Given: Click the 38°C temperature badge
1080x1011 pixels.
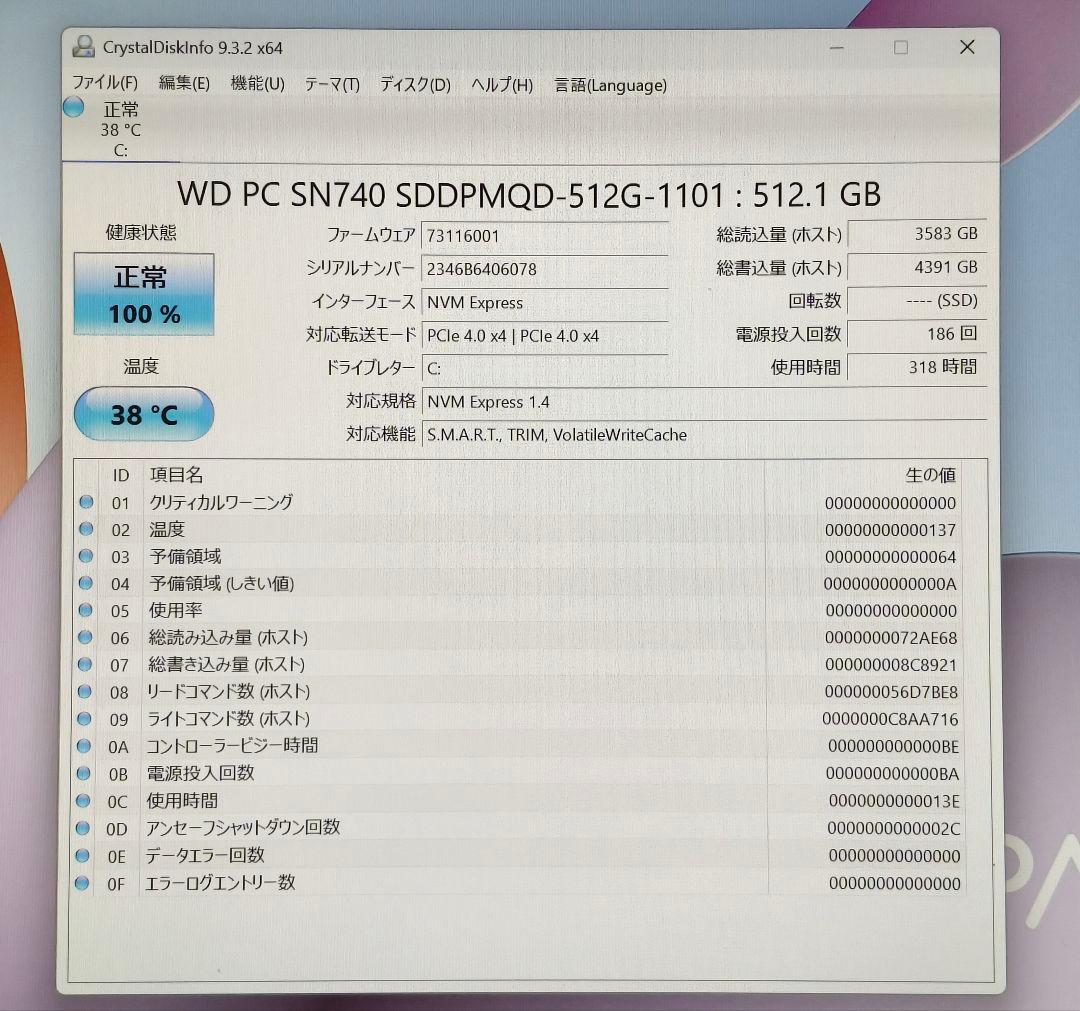Looking at the screenshot, I should click(143, 414).
